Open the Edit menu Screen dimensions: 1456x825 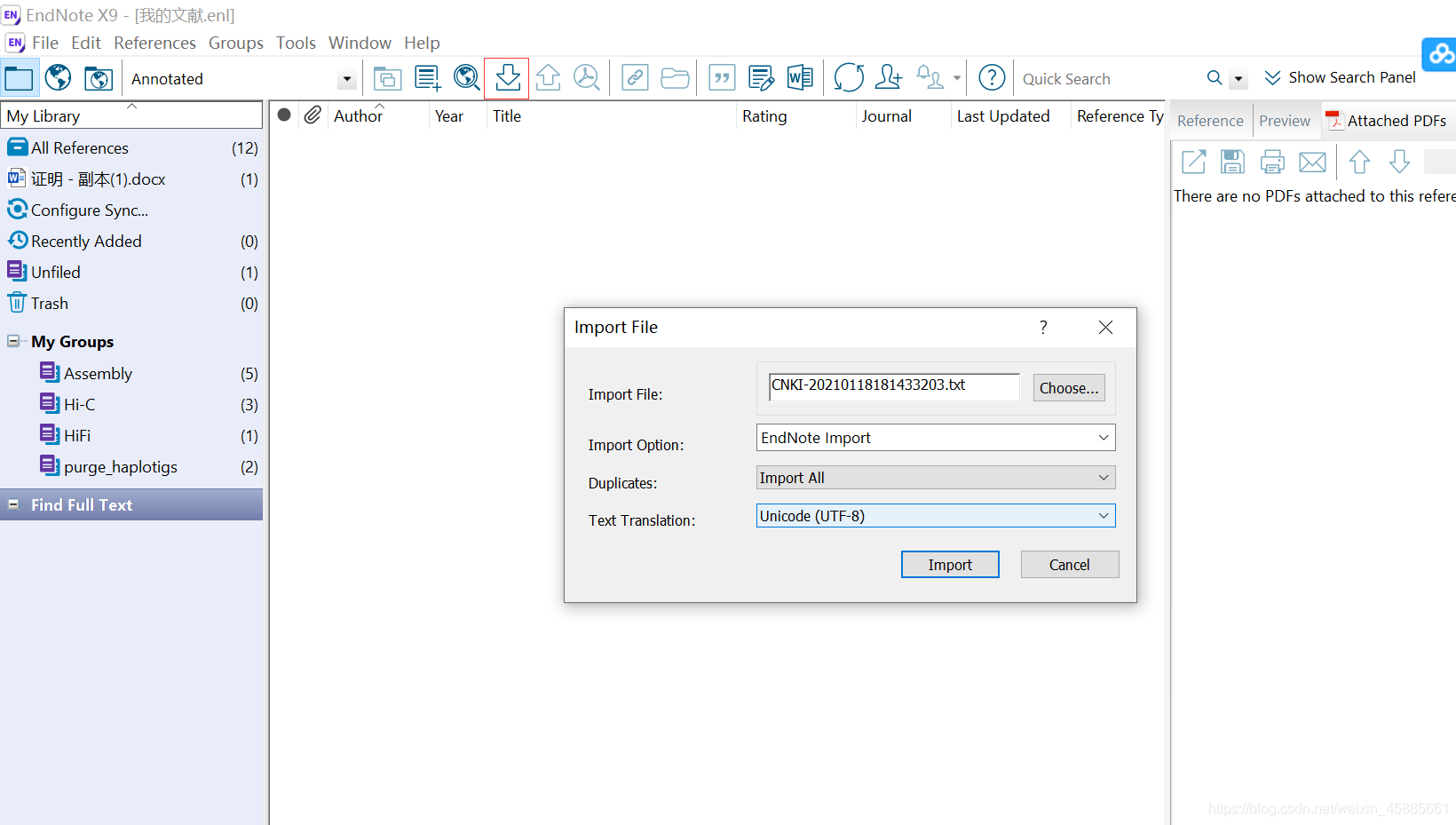86,43
